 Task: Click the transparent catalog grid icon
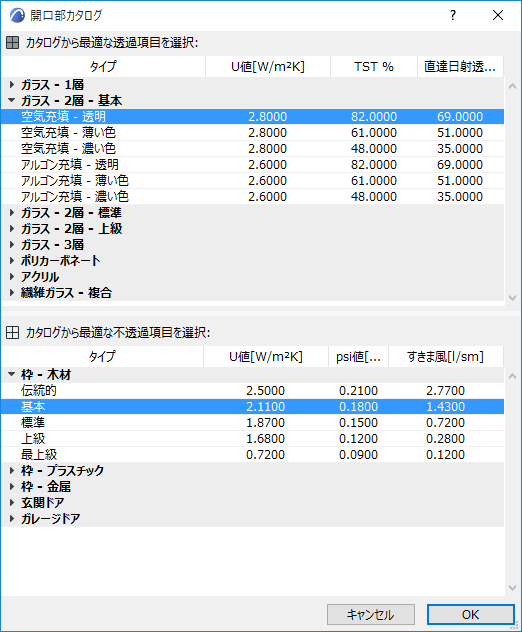point(12,42)
